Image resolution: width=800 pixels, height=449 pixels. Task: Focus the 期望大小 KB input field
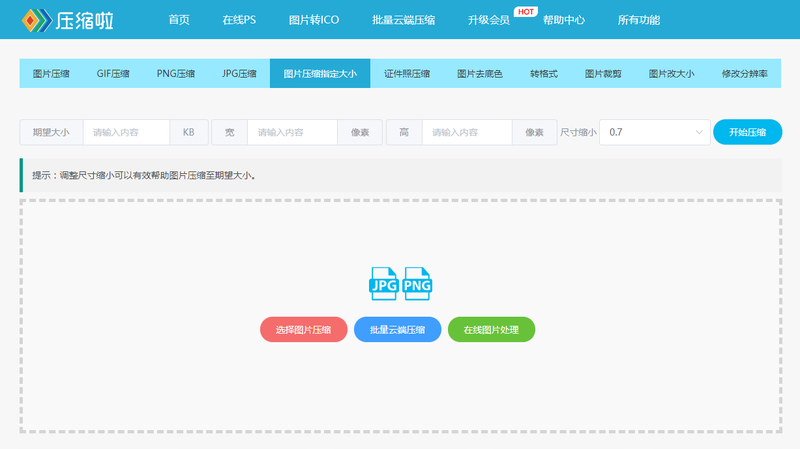[x=126, y=132]
